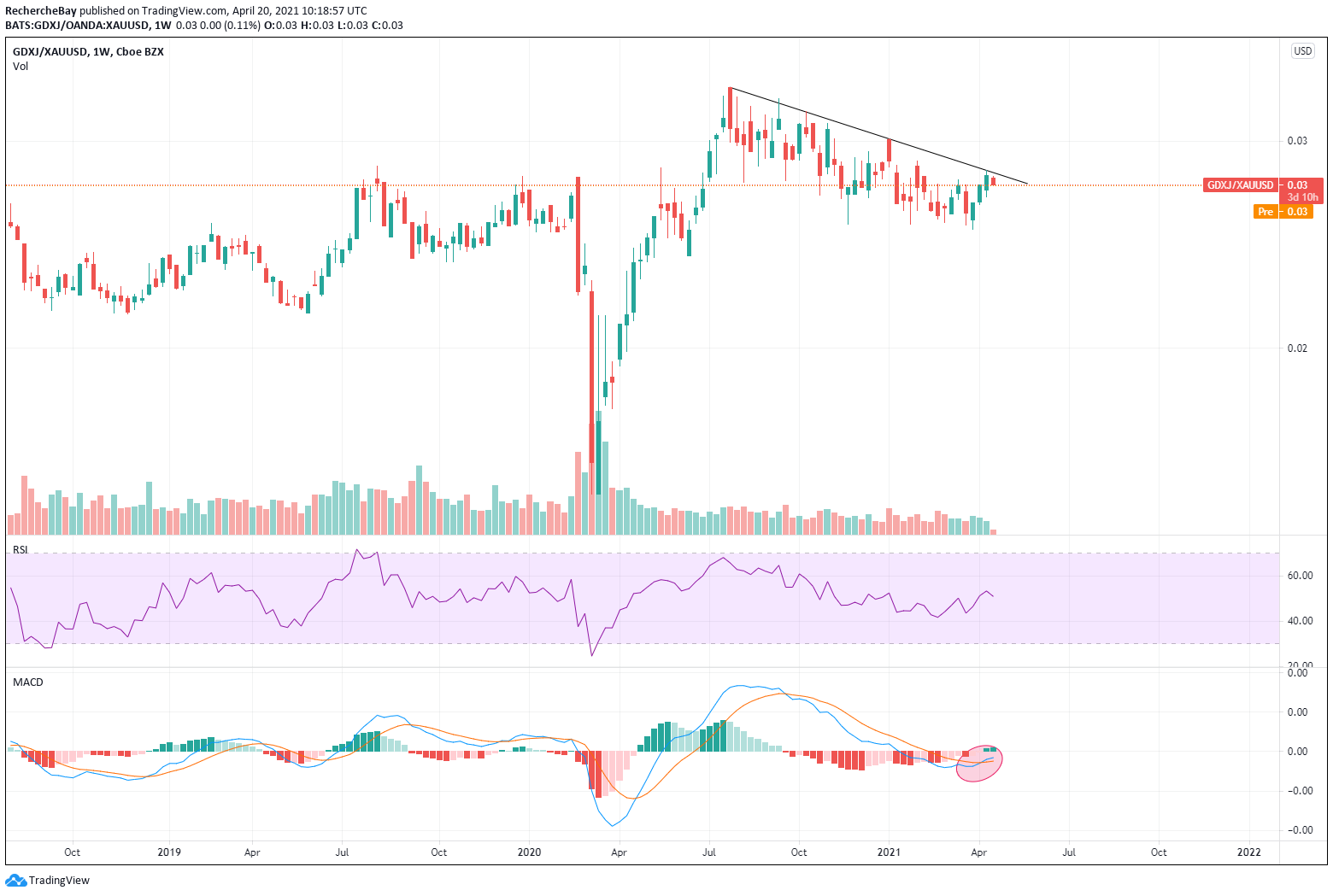Click the 2020 time axis label
The image size is (1333, 896).
[x=529, y=852]
